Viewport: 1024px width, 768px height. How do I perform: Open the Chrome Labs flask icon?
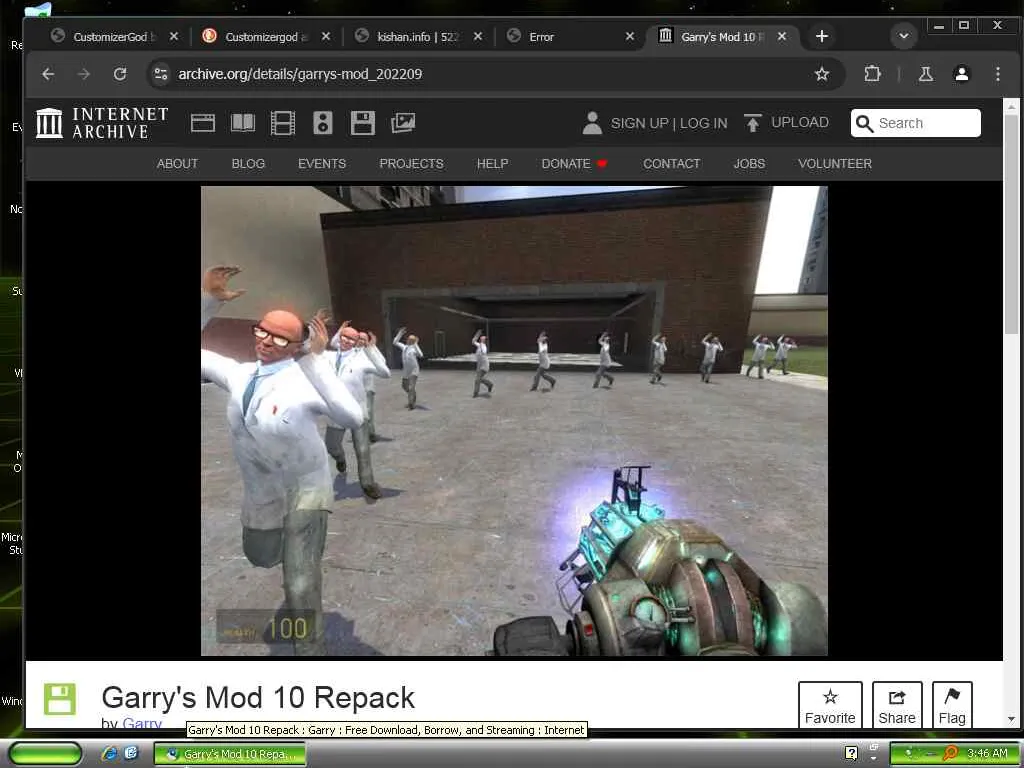click(x=925, y=74)
